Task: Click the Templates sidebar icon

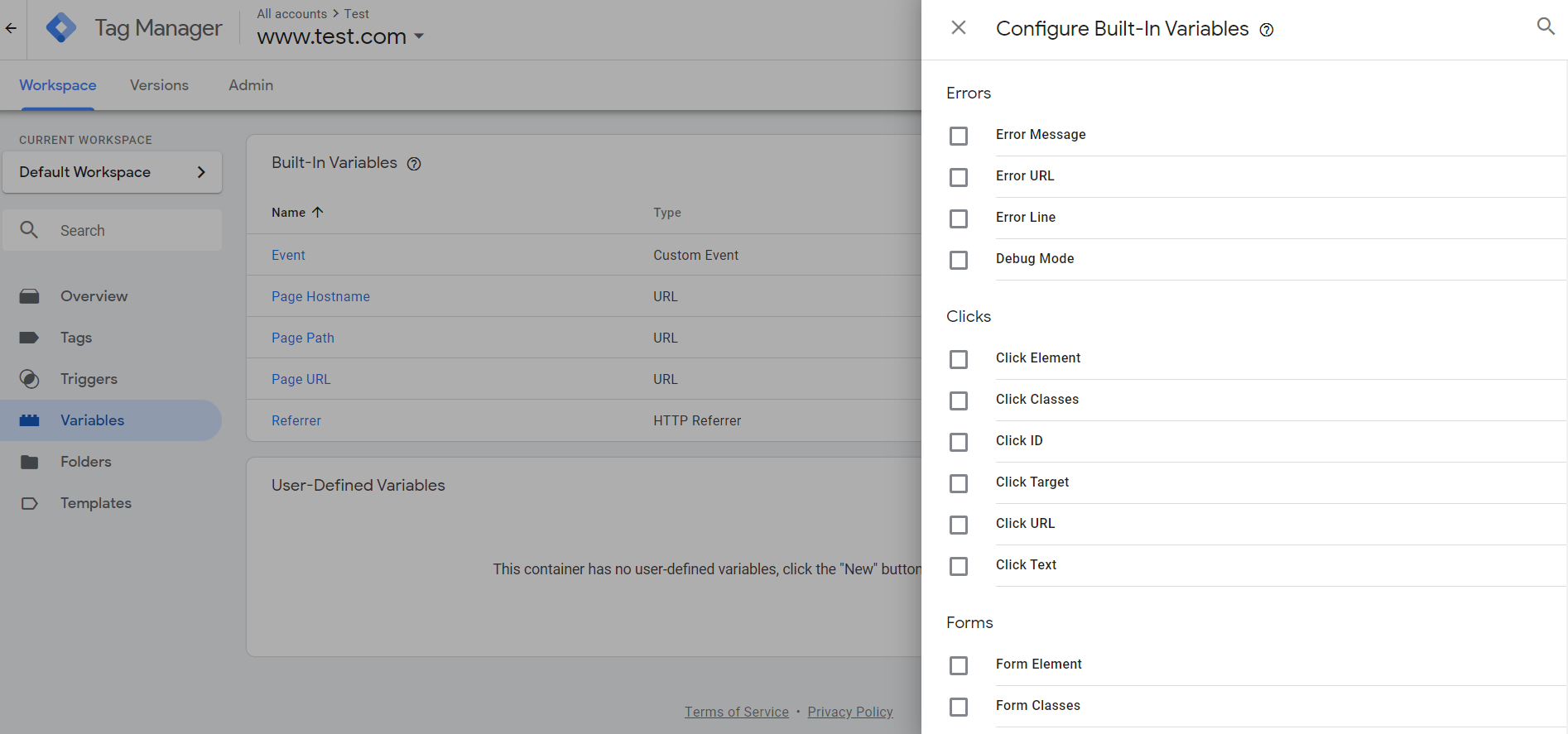Action: click(29, 503)
